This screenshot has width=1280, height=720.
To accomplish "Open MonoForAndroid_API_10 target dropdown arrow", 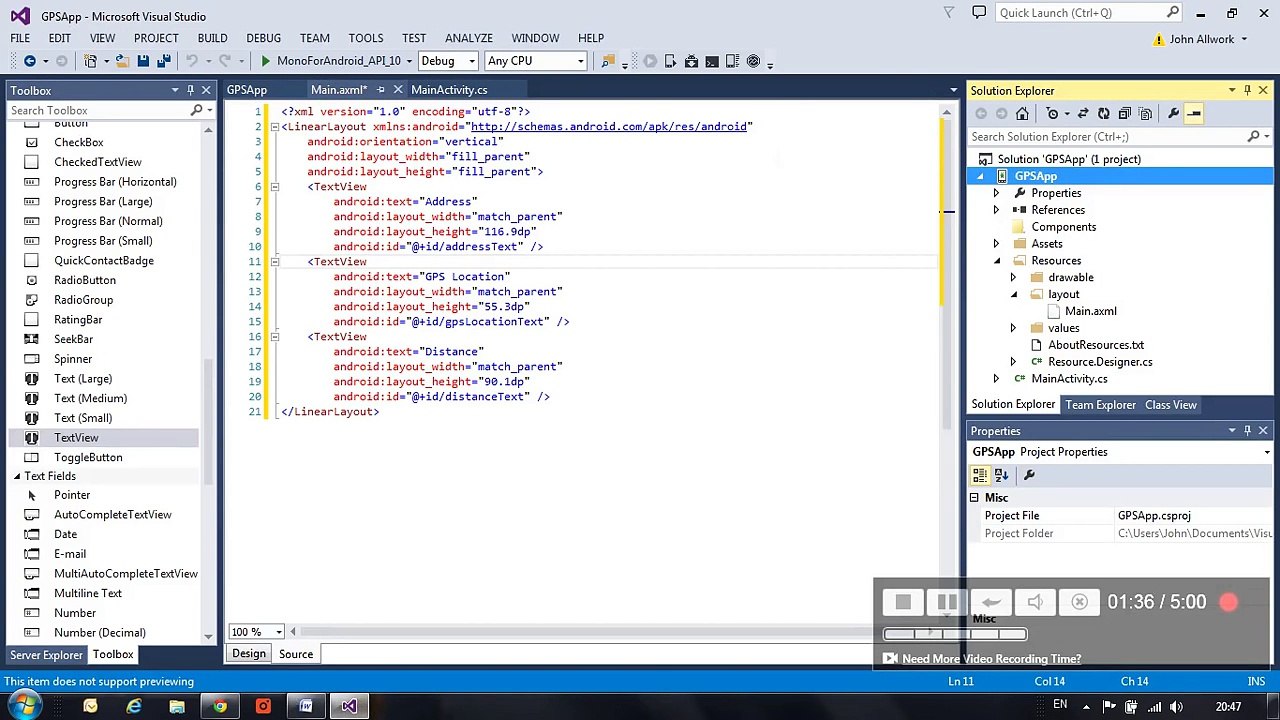I will click(x=409, y=61).
